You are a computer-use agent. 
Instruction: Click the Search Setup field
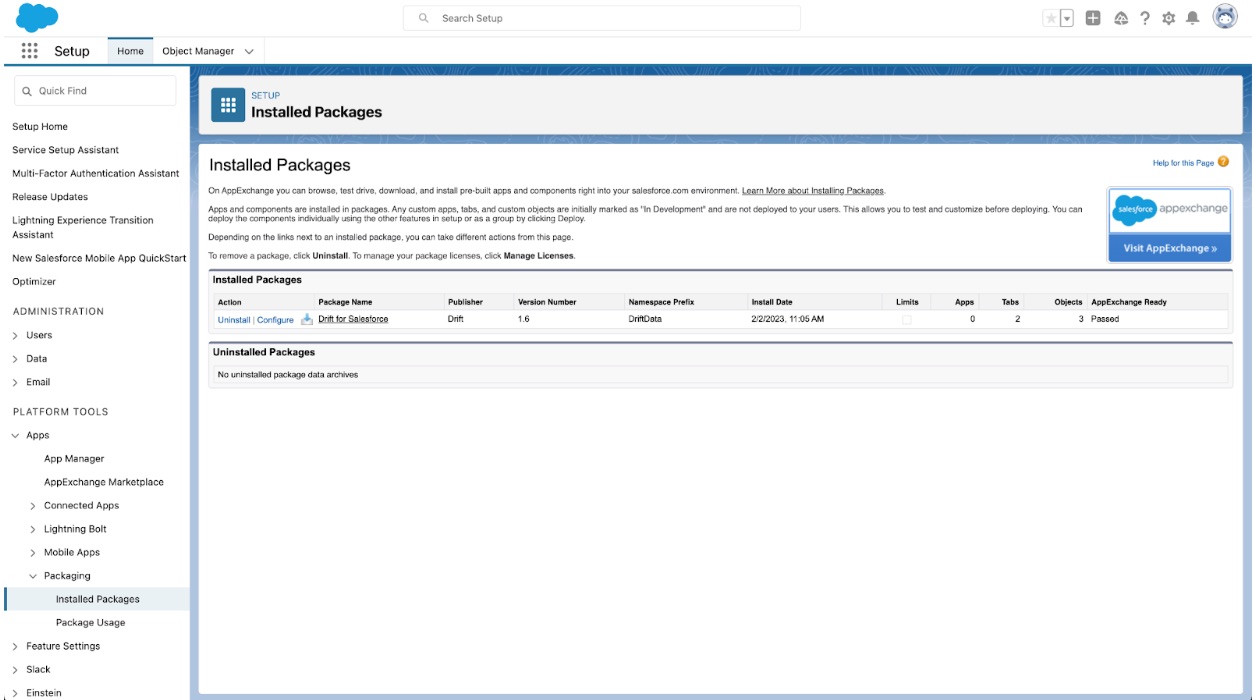click(602, 18)
